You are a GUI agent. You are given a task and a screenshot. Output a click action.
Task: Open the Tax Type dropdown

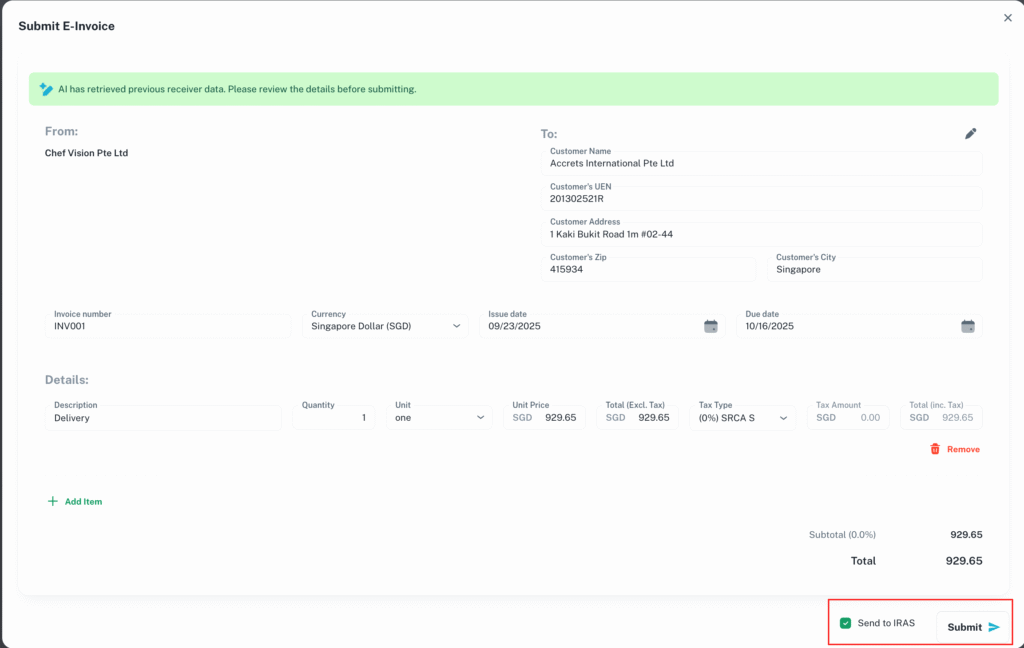click(743, 417)
